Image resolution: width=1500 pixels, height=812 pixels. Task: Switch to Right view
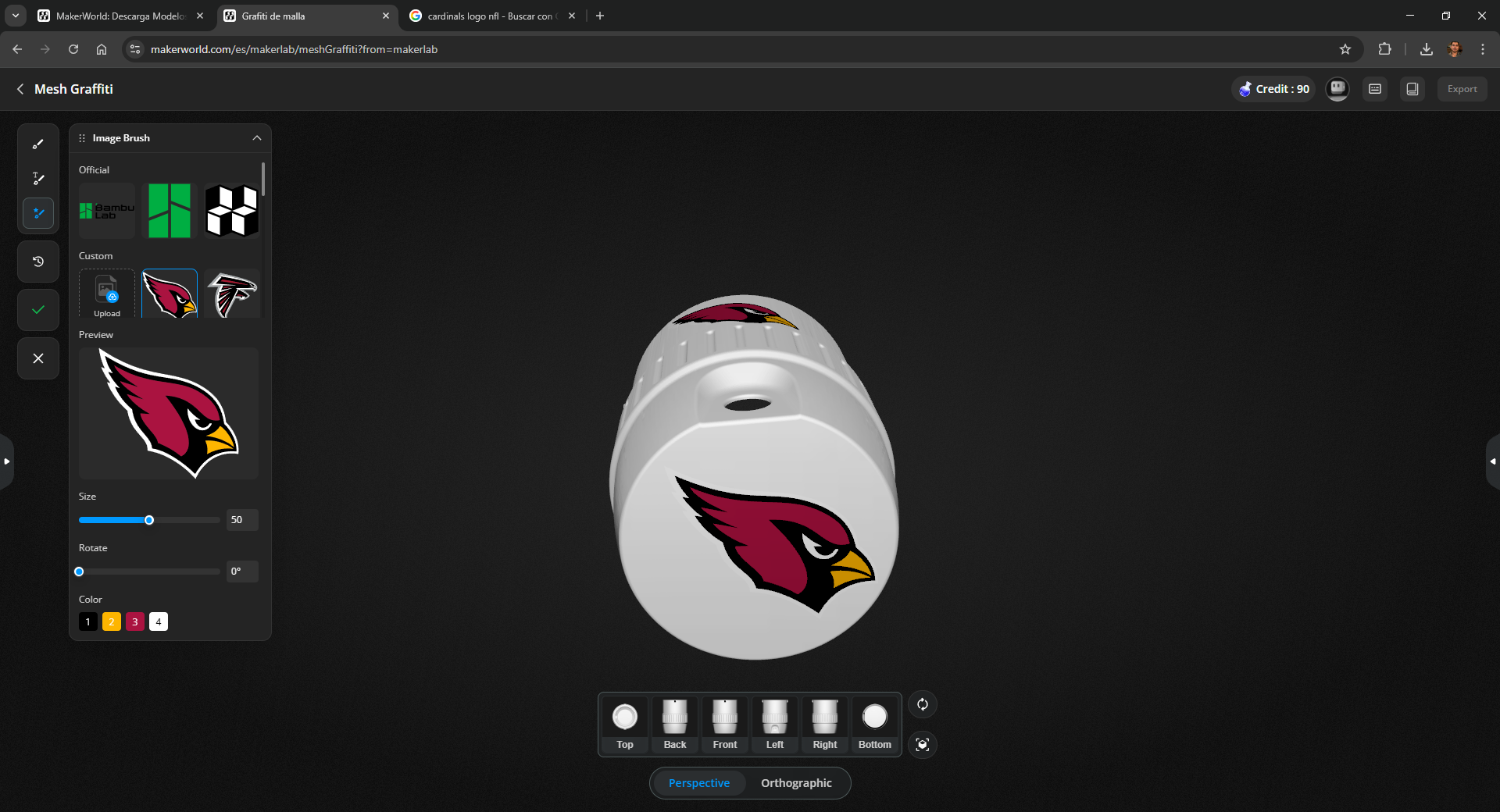click(x=825, y=725)
